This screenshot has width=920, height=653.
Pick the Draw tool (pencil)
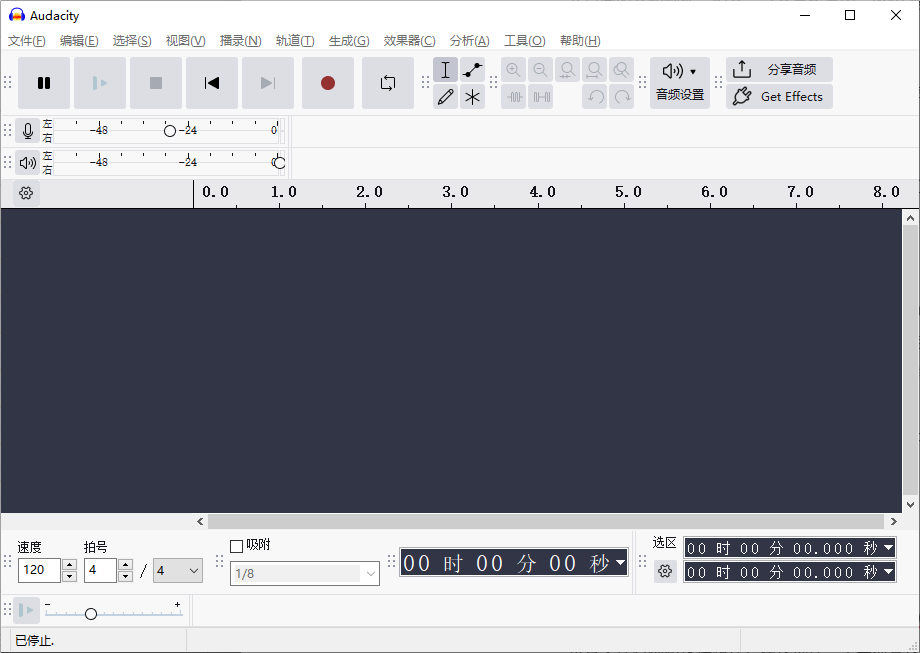coord(445,96)
